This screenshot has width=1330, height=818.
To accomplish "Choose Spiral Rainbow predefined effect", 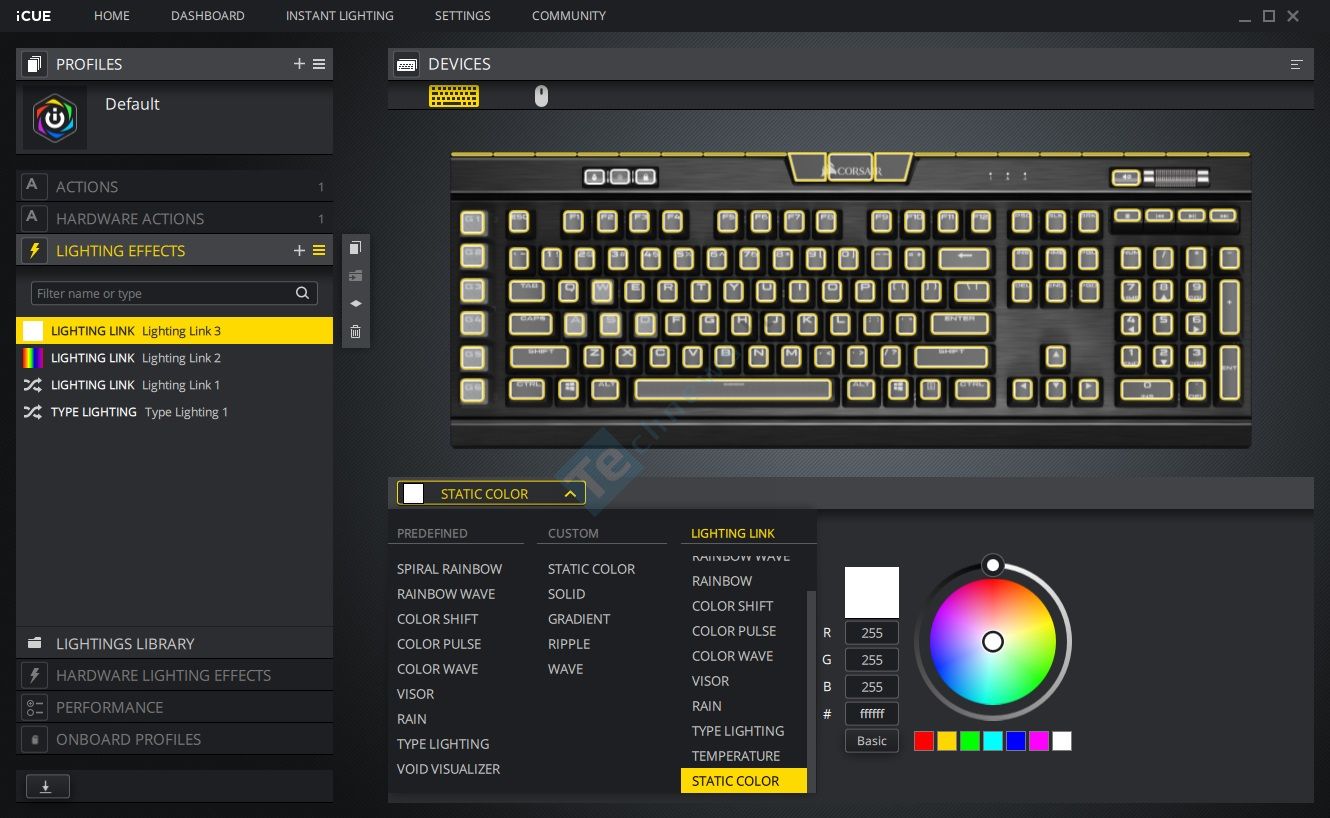I will point(449,569).
